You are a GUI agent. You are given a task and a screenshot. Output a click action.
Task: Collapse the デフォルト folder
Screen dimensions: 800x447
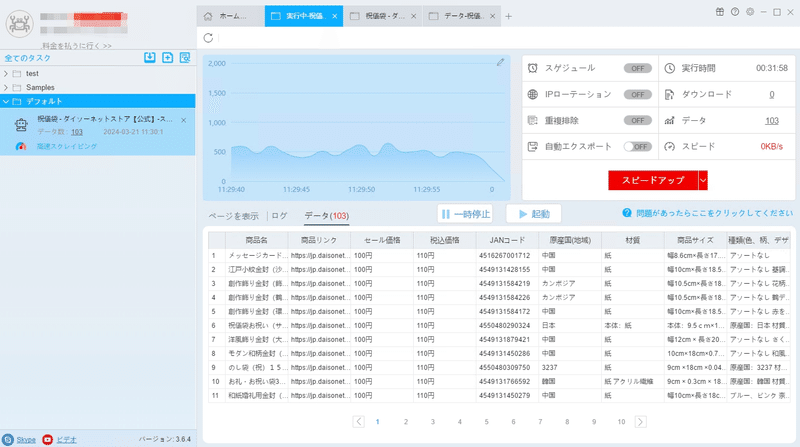click(x=6, y=102)
